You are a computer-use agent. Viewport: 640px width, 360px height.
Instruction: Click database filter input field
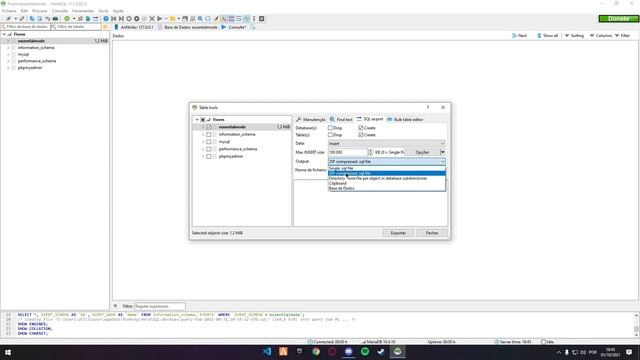click(x=25, y=27)
